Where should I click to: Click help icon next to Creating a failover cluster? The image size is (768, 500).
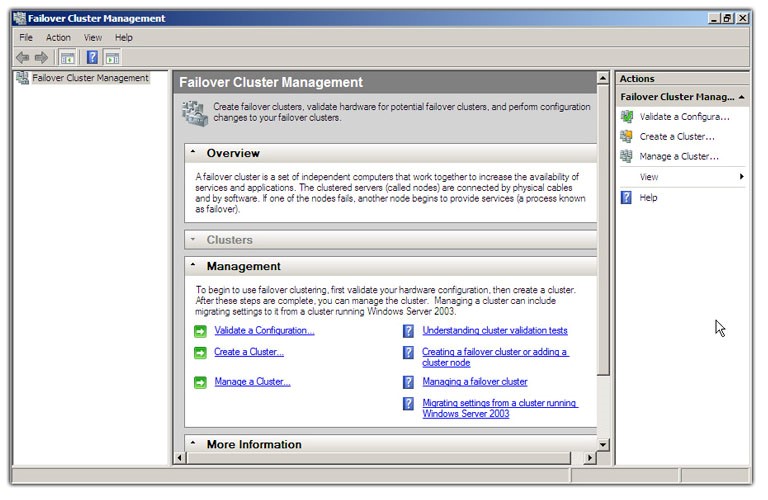[x=408, y=353]
